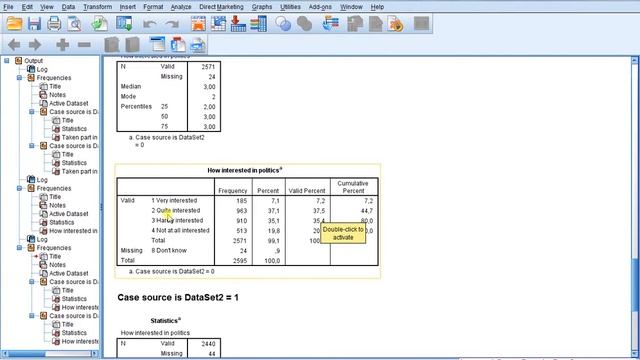Click the grey square icon at the toolbar end
The height and width of the screenshot is (360, 640).
[421, 23]
